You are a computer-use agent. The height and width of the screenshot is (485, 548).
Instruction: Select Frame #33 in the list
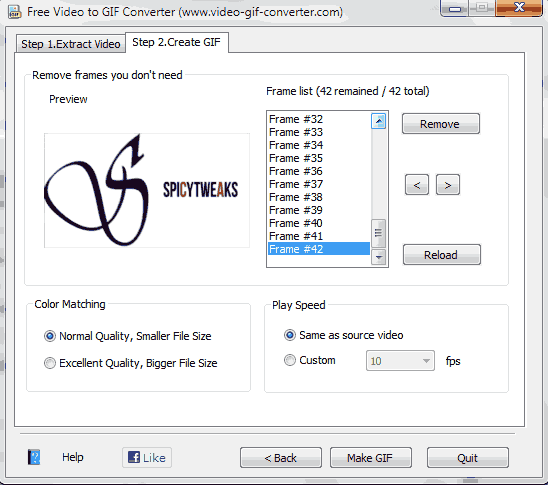(x=319, y=132)
